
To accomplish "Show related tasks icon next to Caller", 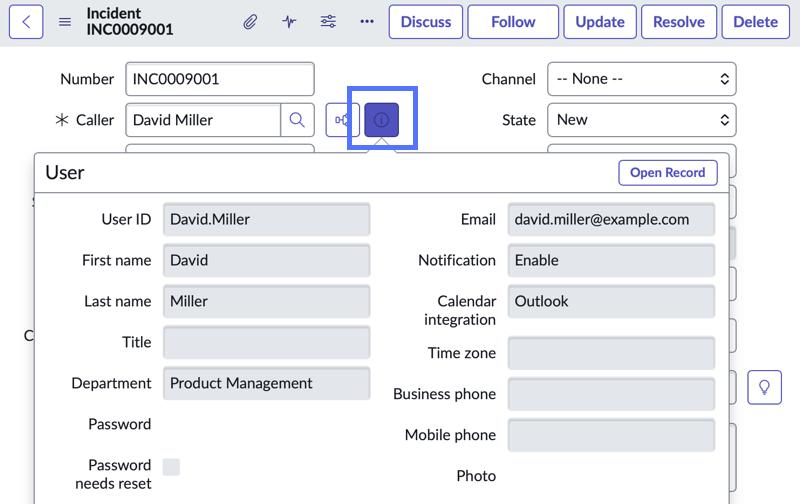I will 342,120.
